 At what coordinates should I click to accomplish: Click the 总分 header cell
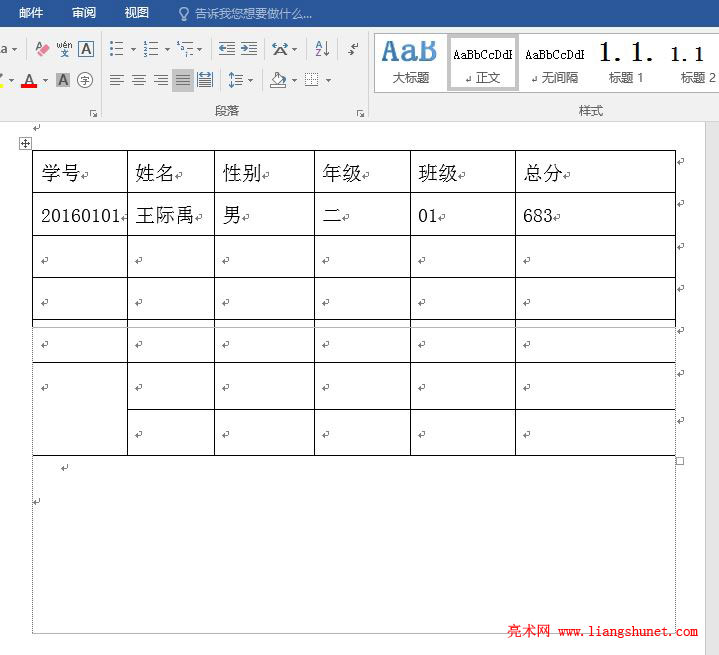[x=595, y=172]
